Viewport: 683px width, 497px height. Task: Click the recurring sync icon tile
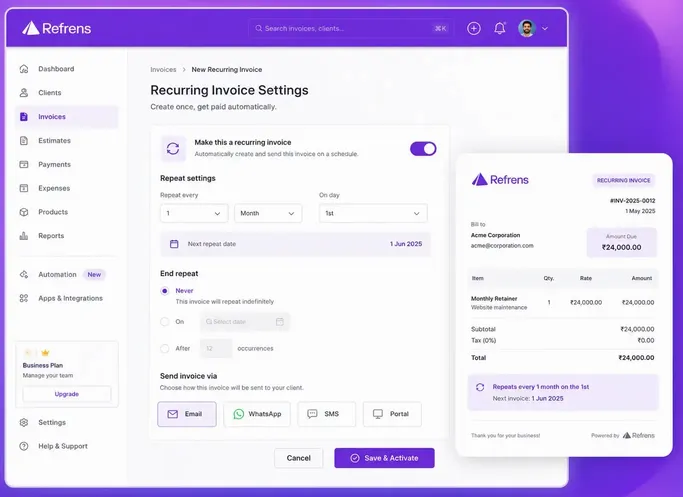click(x=173, y=149)
